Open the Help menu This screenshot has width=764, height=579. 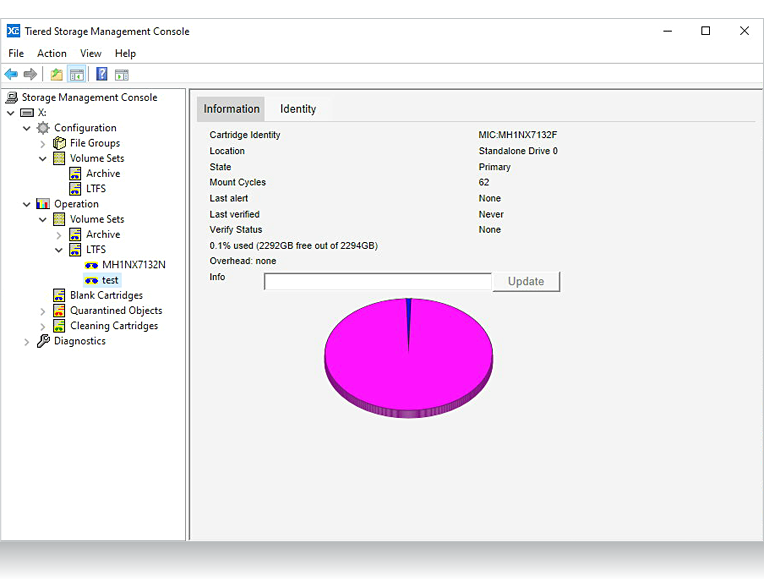[125, 53]
